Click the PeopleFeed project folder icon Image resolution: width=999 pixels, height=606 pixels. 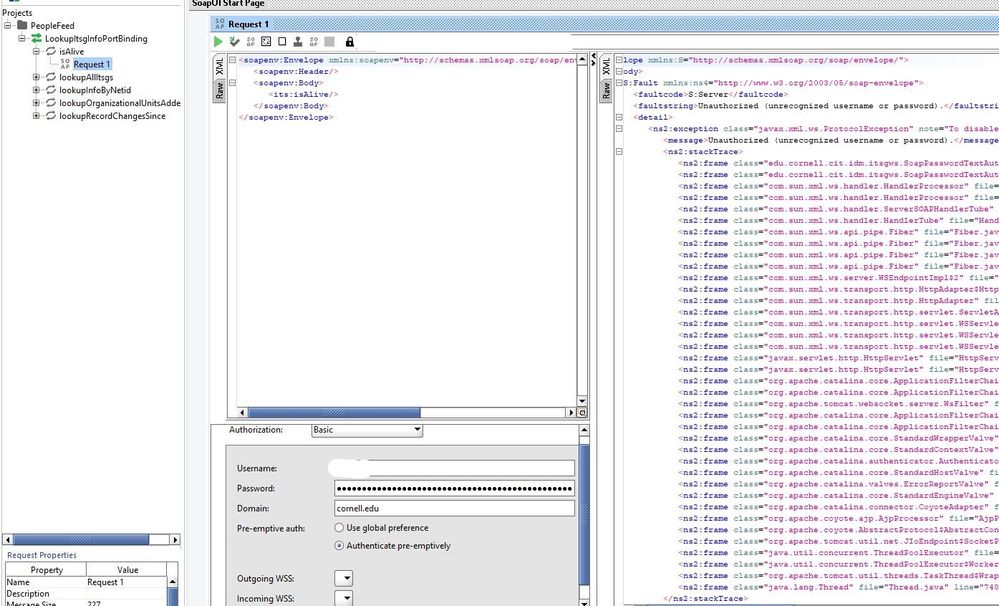click(21, 26)
